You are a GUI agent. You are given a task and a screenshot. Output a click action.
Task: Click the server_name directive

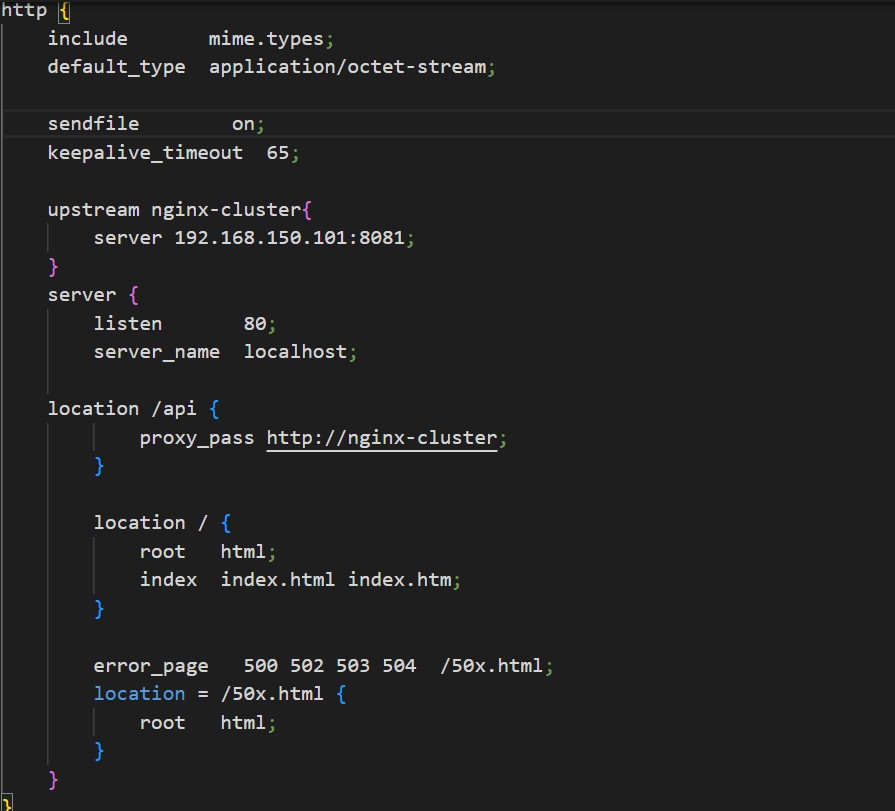coord(156,352)
